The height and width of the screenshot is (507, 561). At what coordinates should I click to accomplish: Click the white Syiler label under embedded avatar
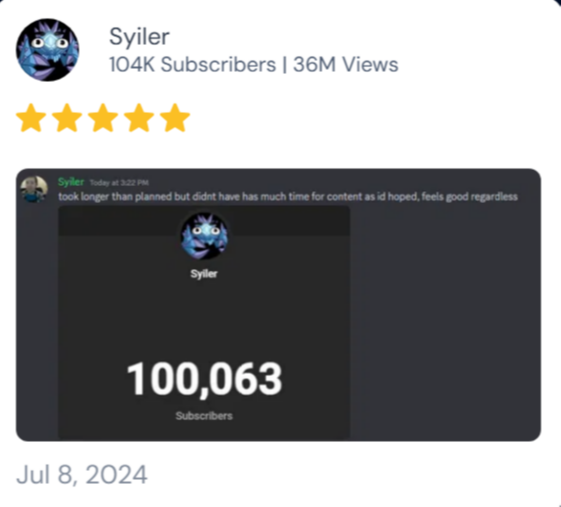pos(204,274)
